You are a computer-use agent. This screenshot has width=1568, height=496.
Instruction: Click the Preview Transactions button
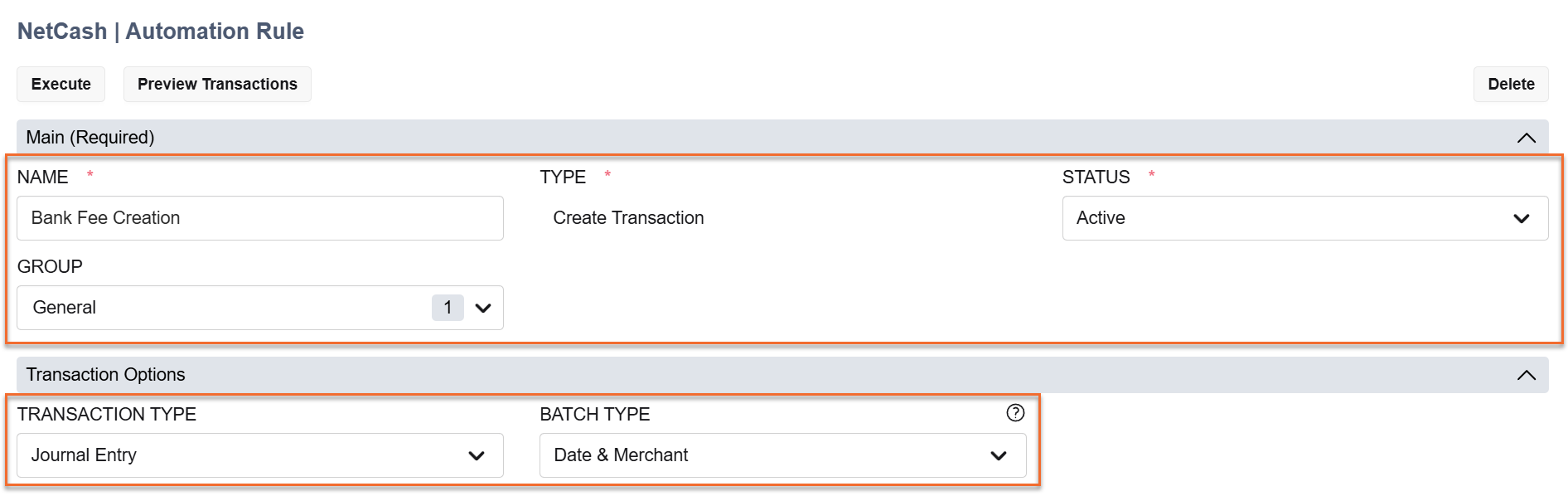pyautogui.click(x=217, y=85)
